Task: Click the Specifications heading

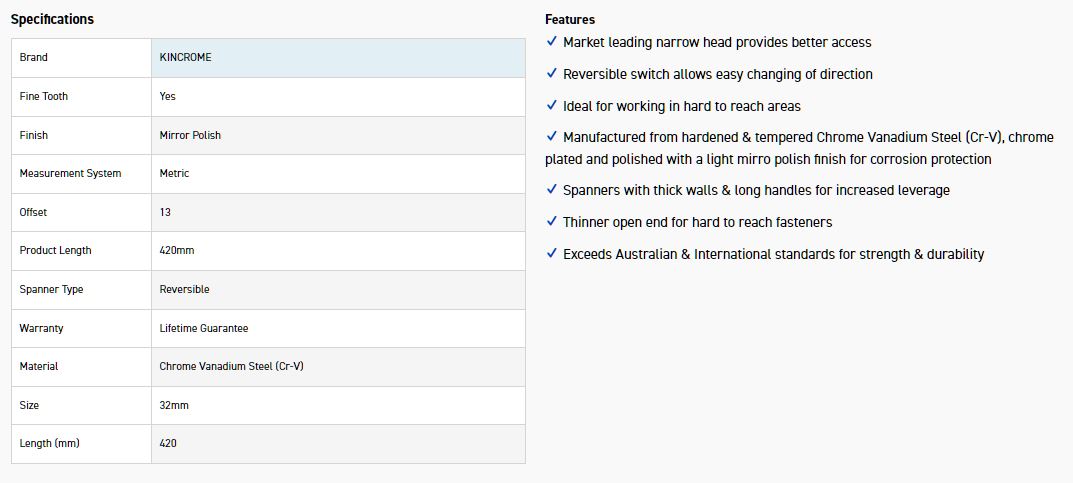Action: click(x=52, y=19)
